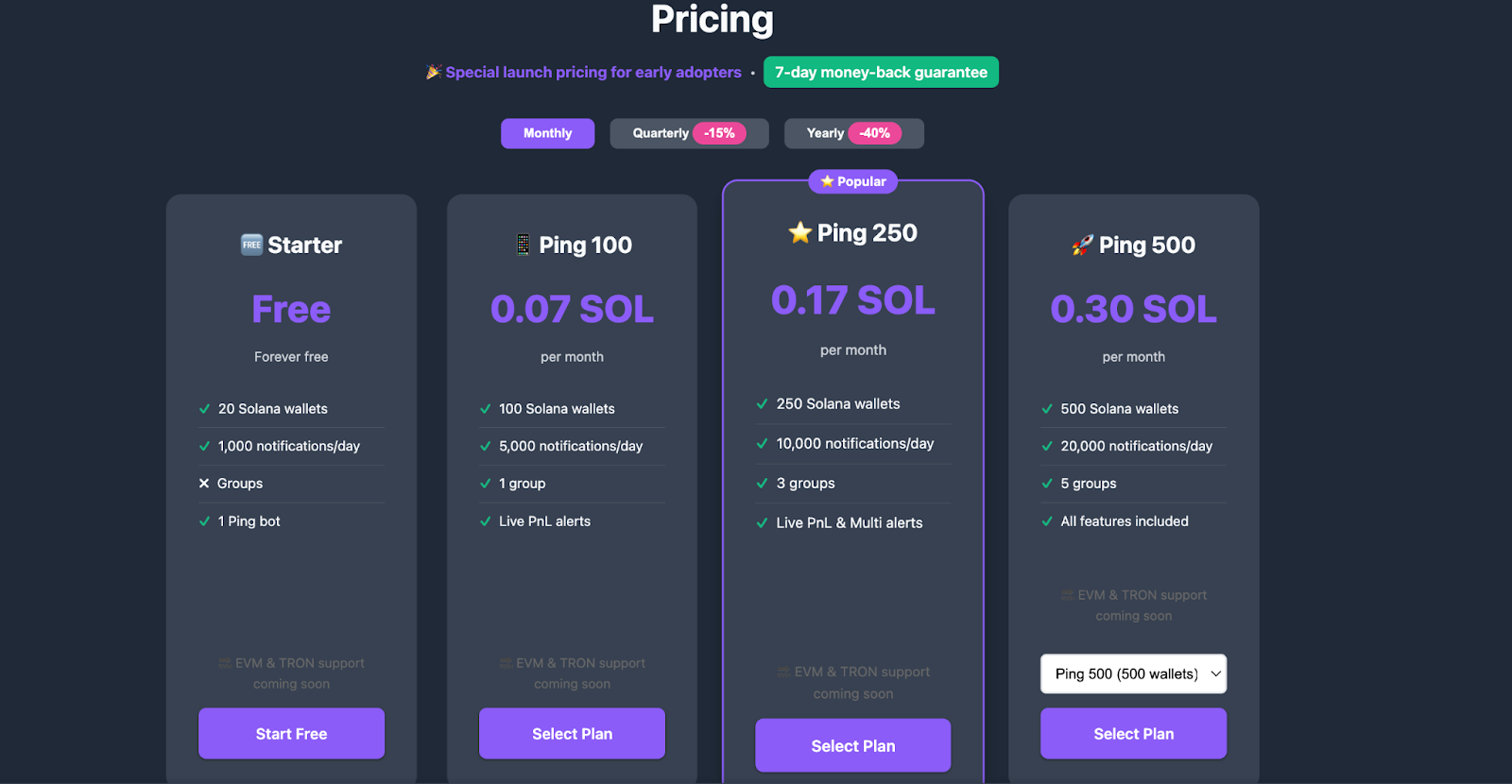Viewport: 1512px width, 784px height.
Task: Click the checkmark beside Live PnL alerts
Action: tap(485, 520)
